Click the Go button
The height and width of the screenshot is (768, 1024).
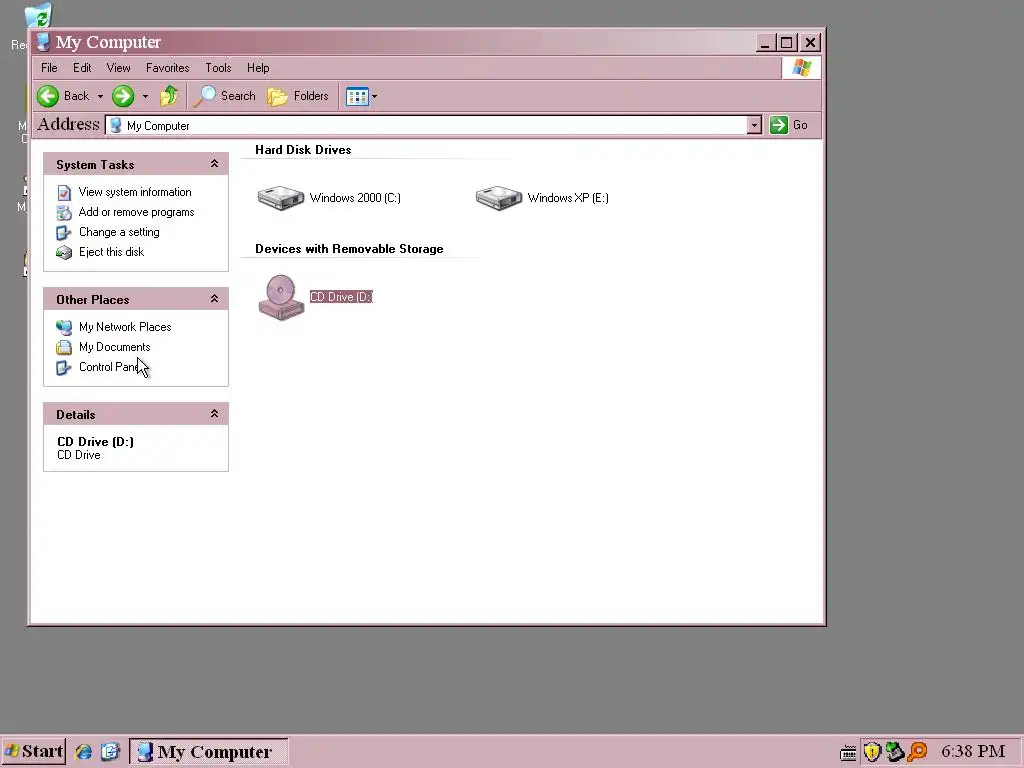789,125
